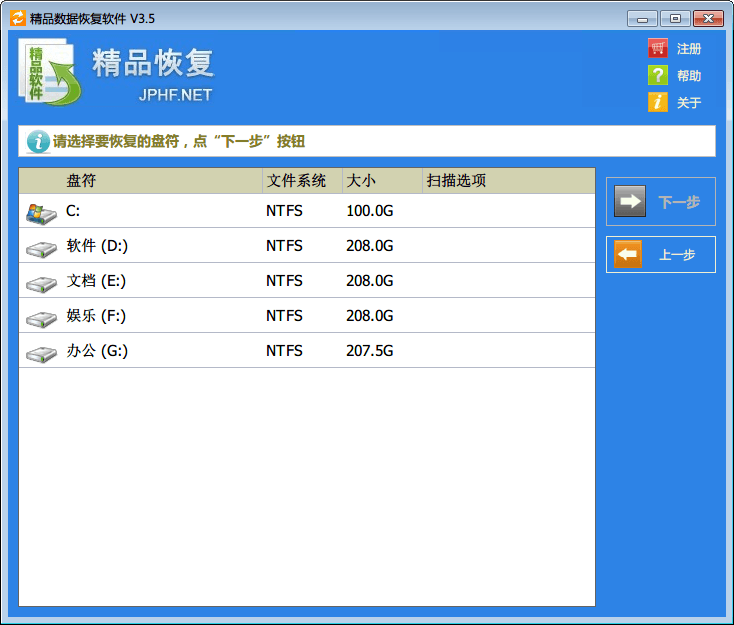Select the 办公 (G:) drive icon
Image resolution: width=734 pixels, height=625 pixels.
point(41,354)
